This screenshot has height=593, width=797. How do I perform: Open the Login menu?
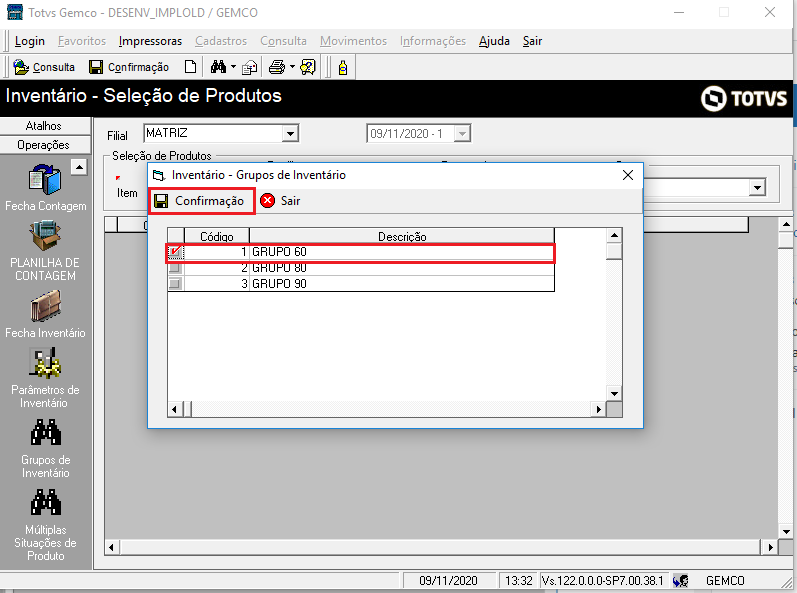tap(29, 41)
